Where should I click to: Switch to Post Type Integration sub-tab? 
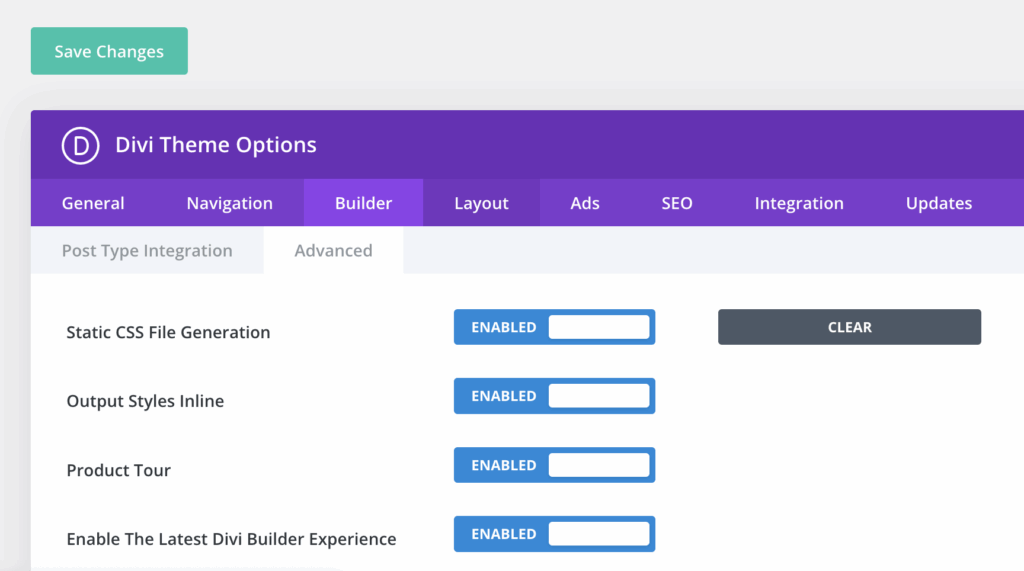coord(147,250)
